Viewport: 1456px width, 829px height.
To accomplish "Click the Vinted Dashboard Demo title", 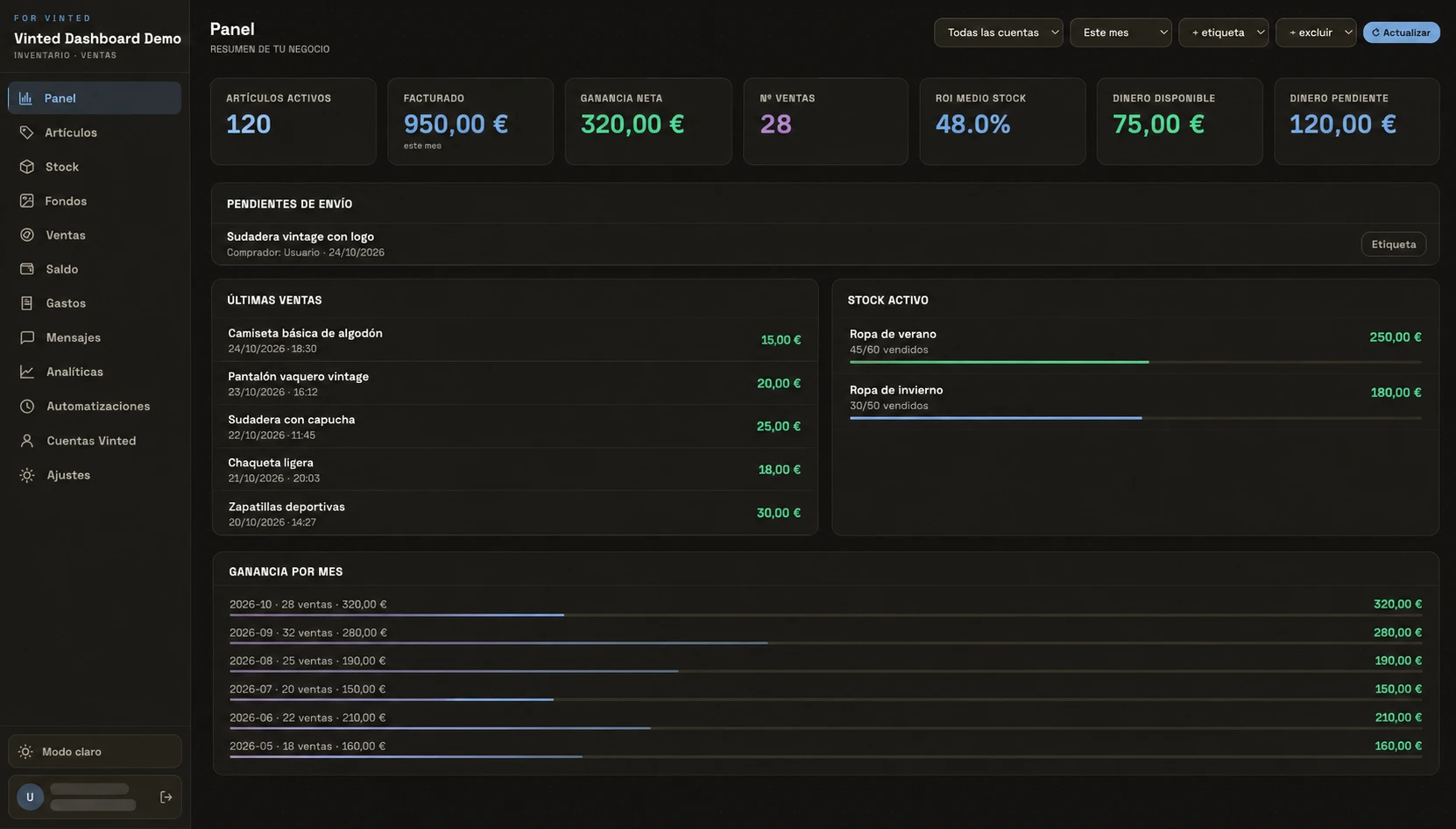I will [x=97, y=39].
